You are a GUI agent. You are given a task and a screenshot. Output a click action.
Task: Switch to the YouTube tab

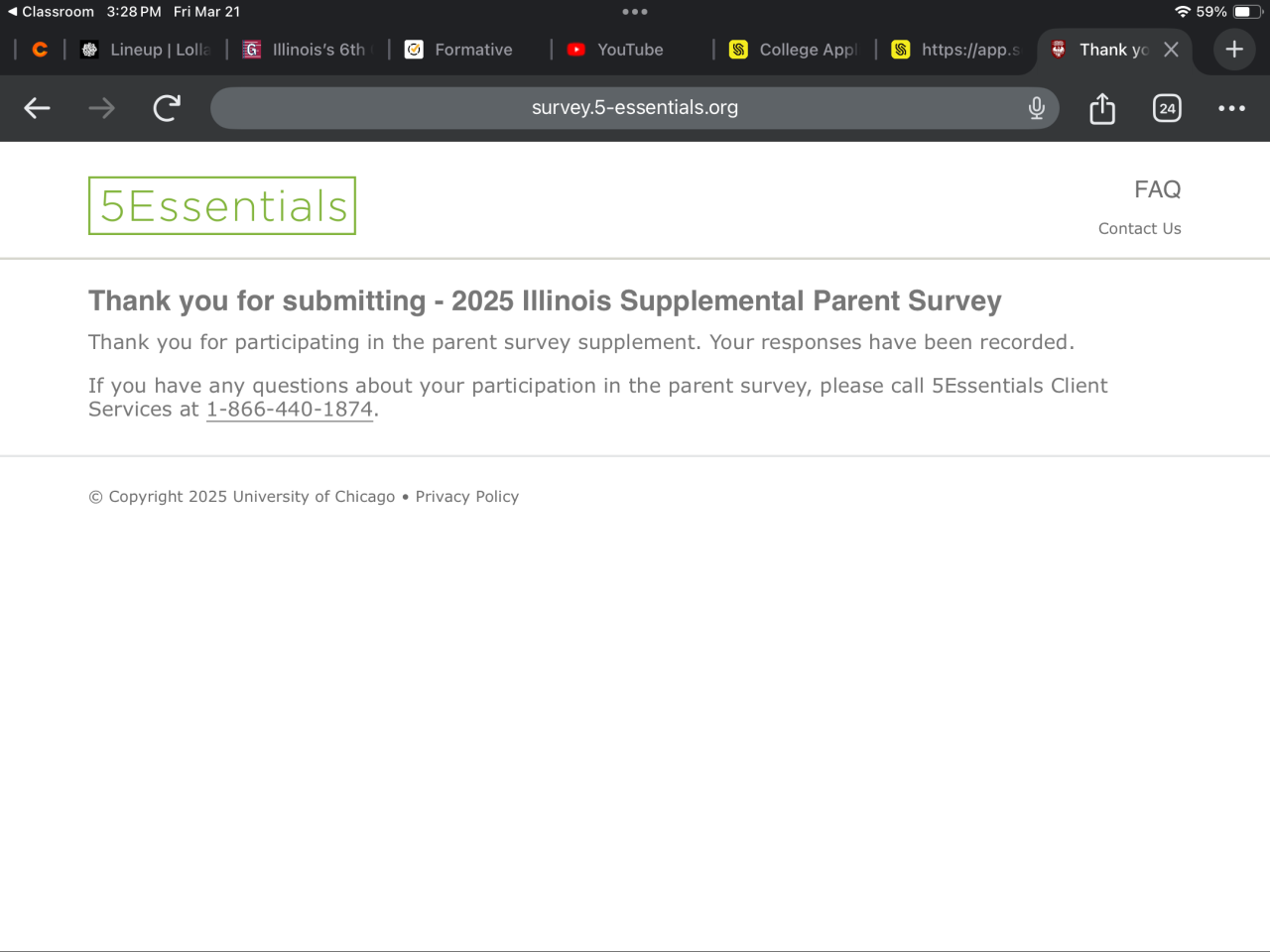point(629,50)
